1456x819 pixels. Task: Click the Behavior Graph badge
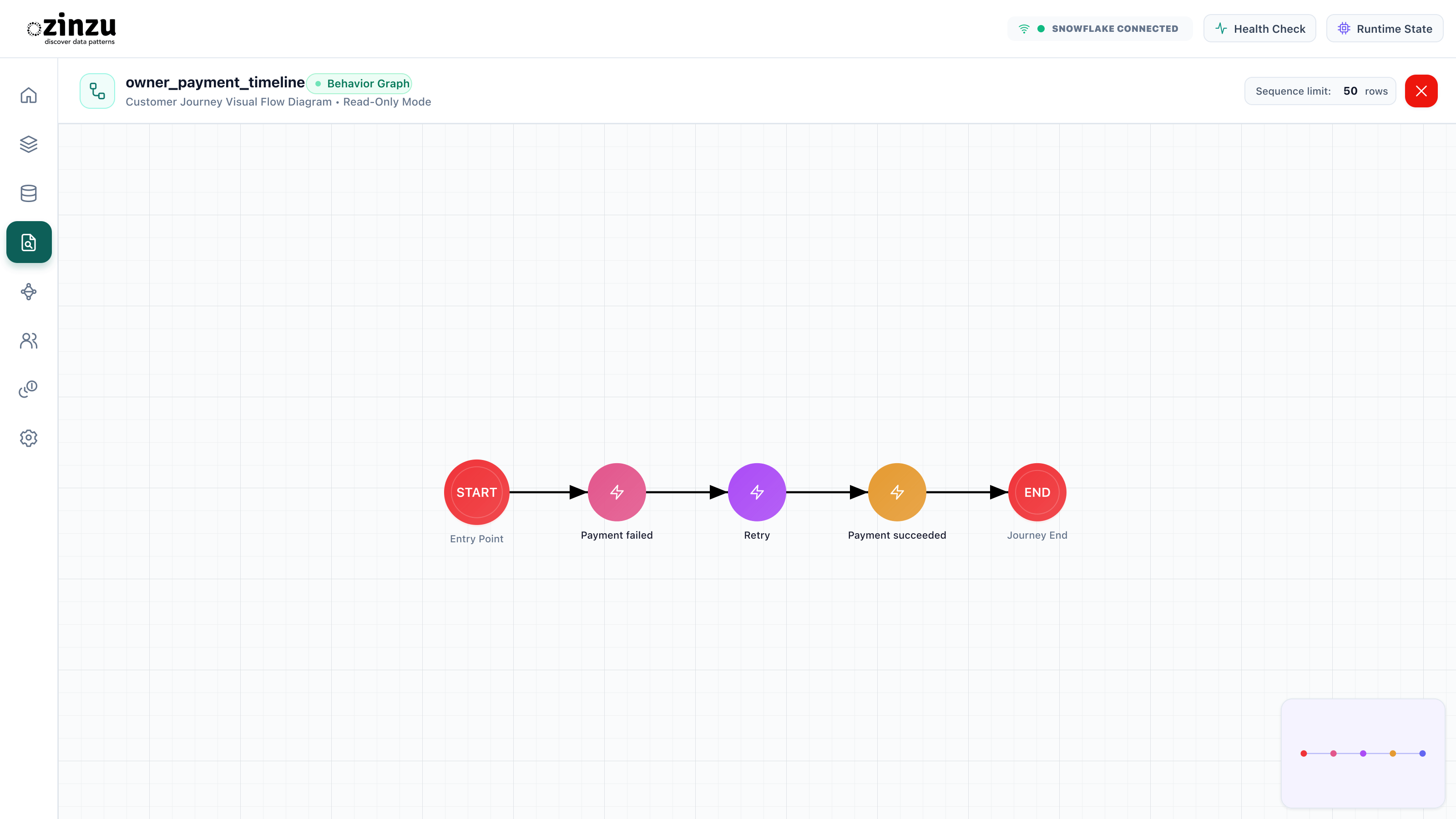point(359,84)
